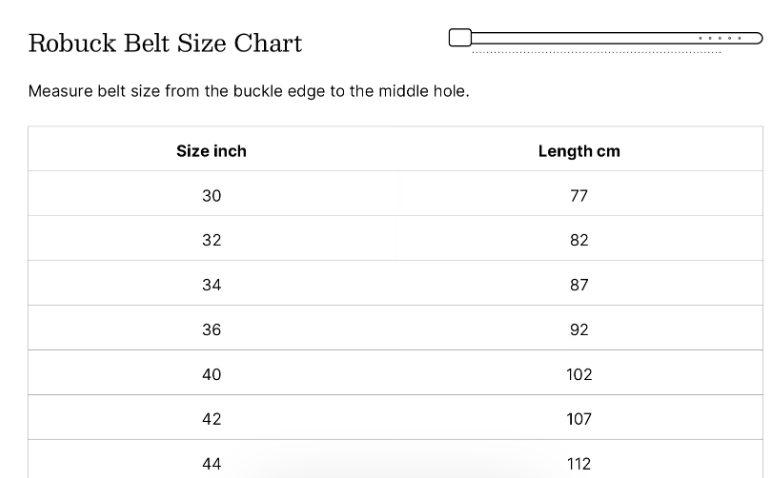Click the Robuck Belt Size Chart heading

(165, 43)
